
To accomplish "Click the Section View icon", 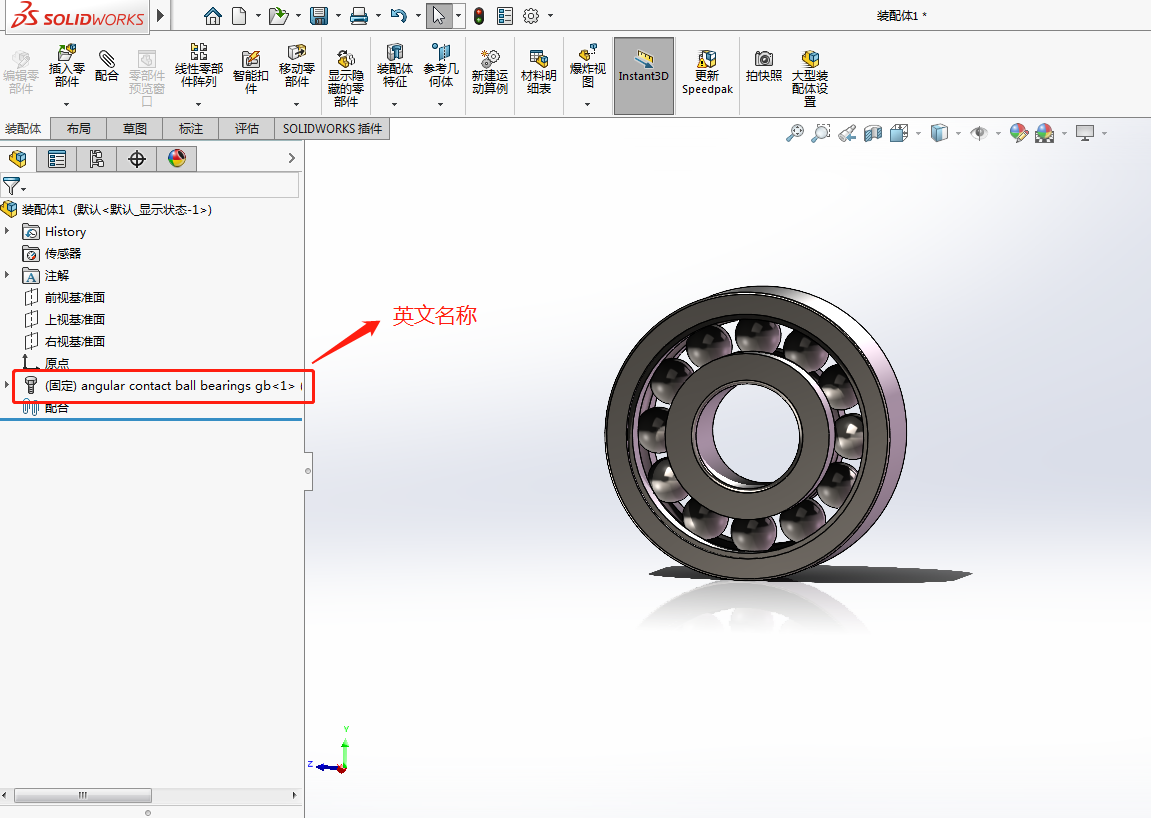I will [873, 133].
